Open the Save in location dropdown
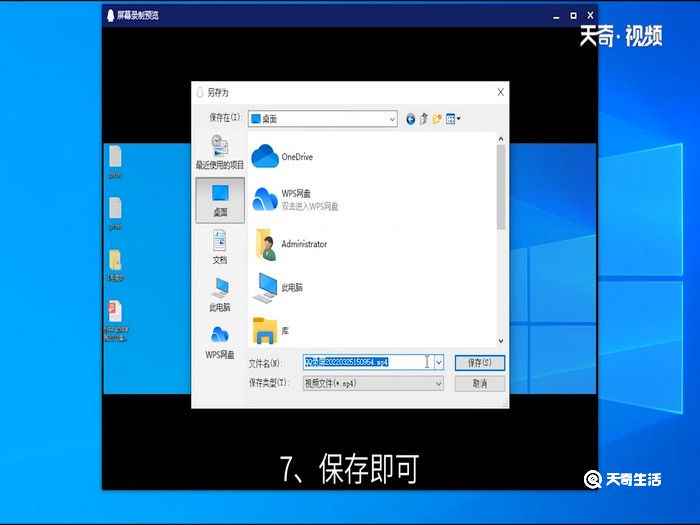 click(x=323, y=119)
